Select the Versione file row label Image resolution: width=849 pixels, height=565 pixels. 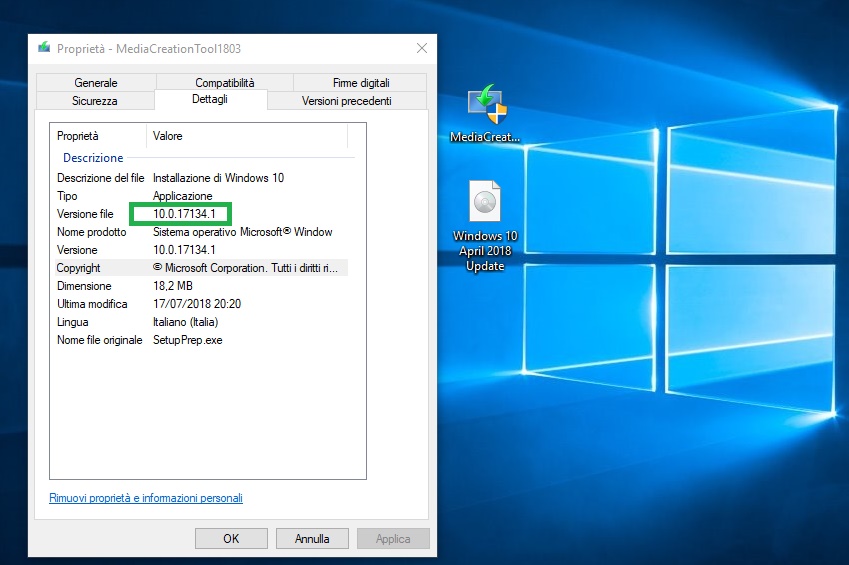click(x=85, y=214)
